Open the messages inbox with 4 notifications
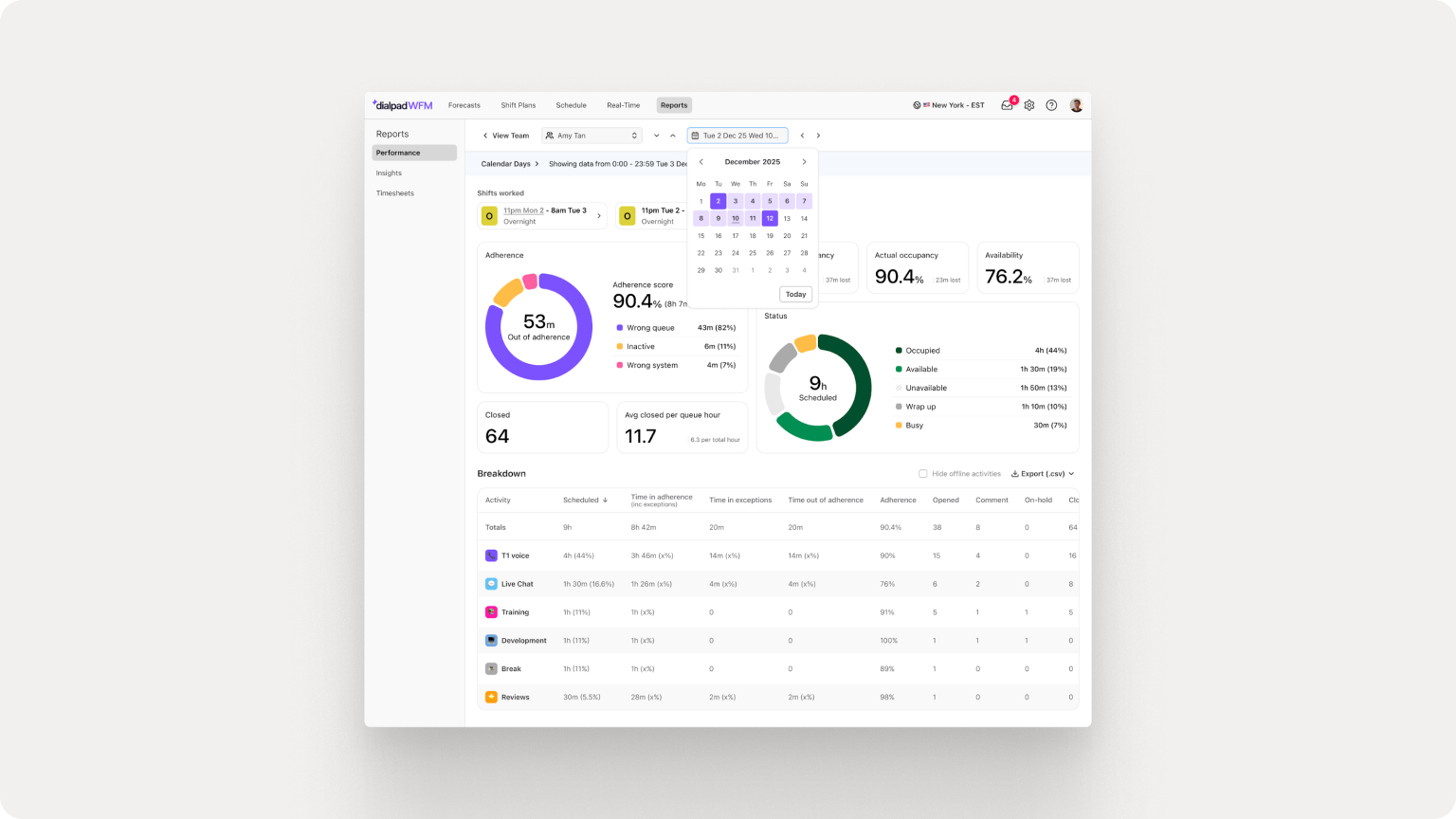 [1007, 105]
